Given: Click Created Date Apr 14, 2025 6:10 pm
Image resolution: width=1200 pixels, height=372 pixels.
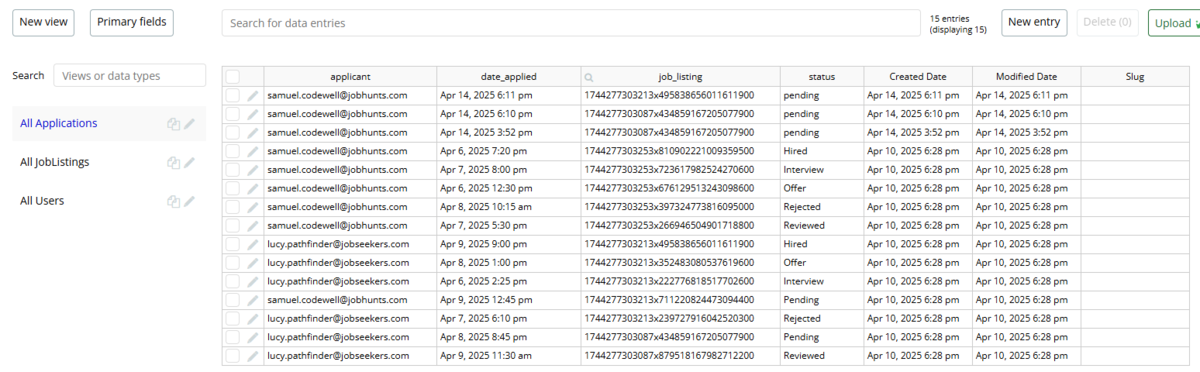Looking at the screenshot, I should 913,114.
